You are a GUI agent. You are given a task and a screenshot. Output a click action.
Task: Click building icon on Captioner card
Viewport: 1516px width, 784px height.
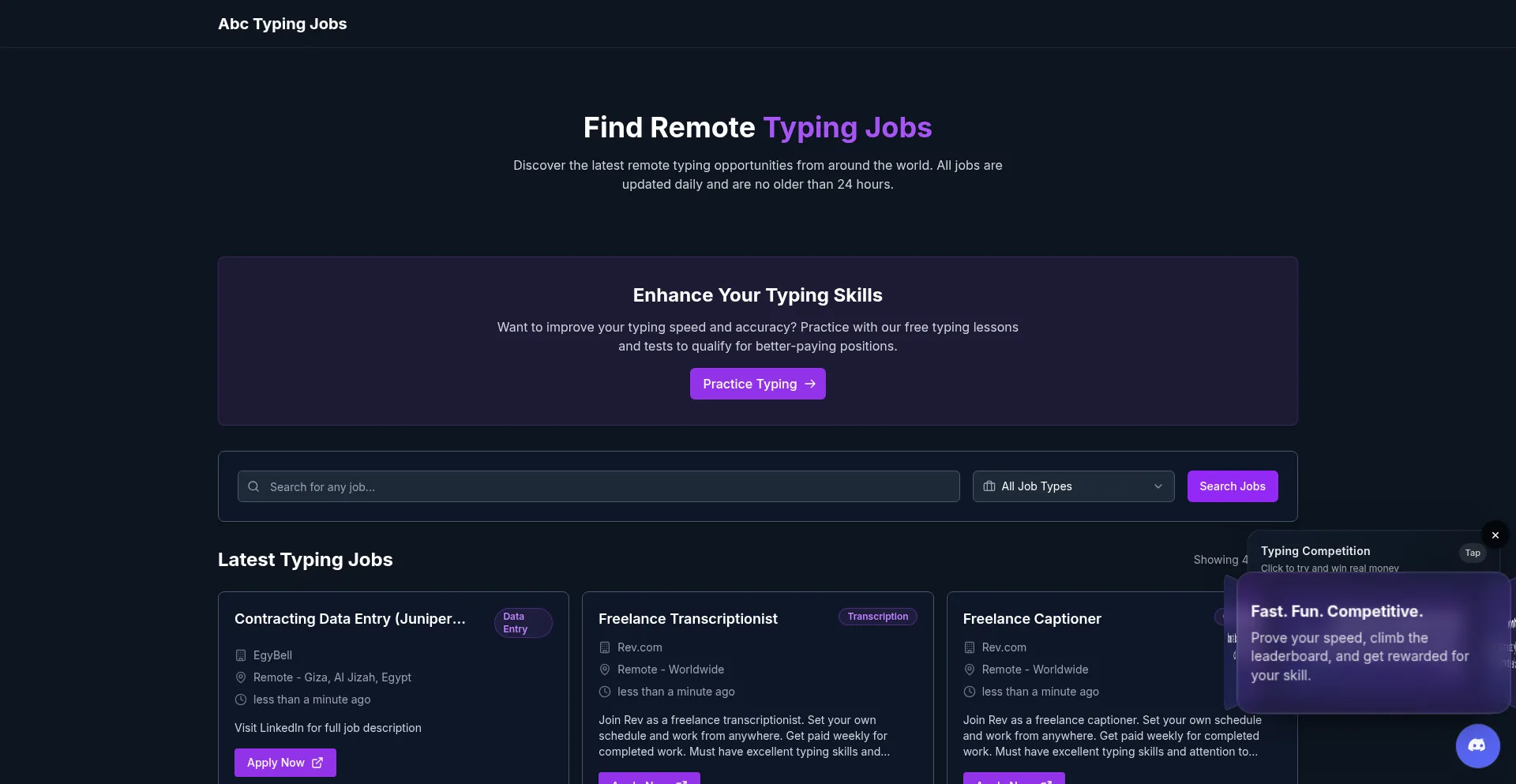pyautogui.click(x=970, y=647)
